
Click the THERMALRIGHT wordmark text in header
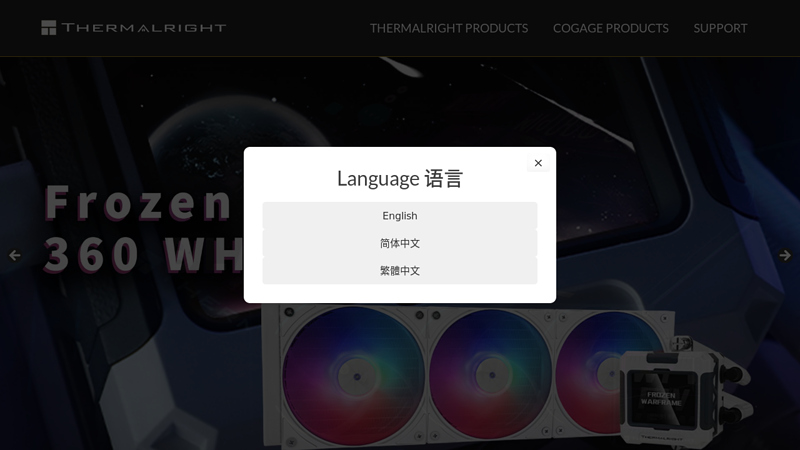[x=144, y=28]
